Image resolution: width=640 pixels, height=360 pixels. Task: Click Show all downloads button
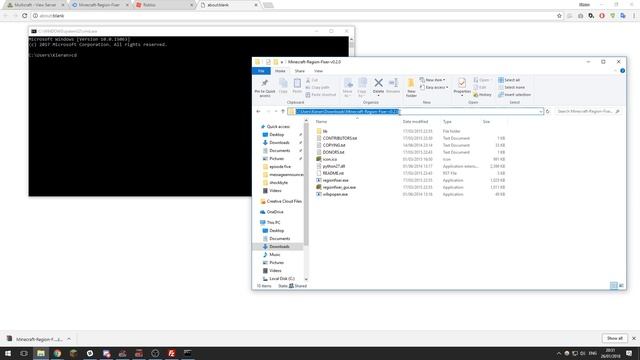614,338
